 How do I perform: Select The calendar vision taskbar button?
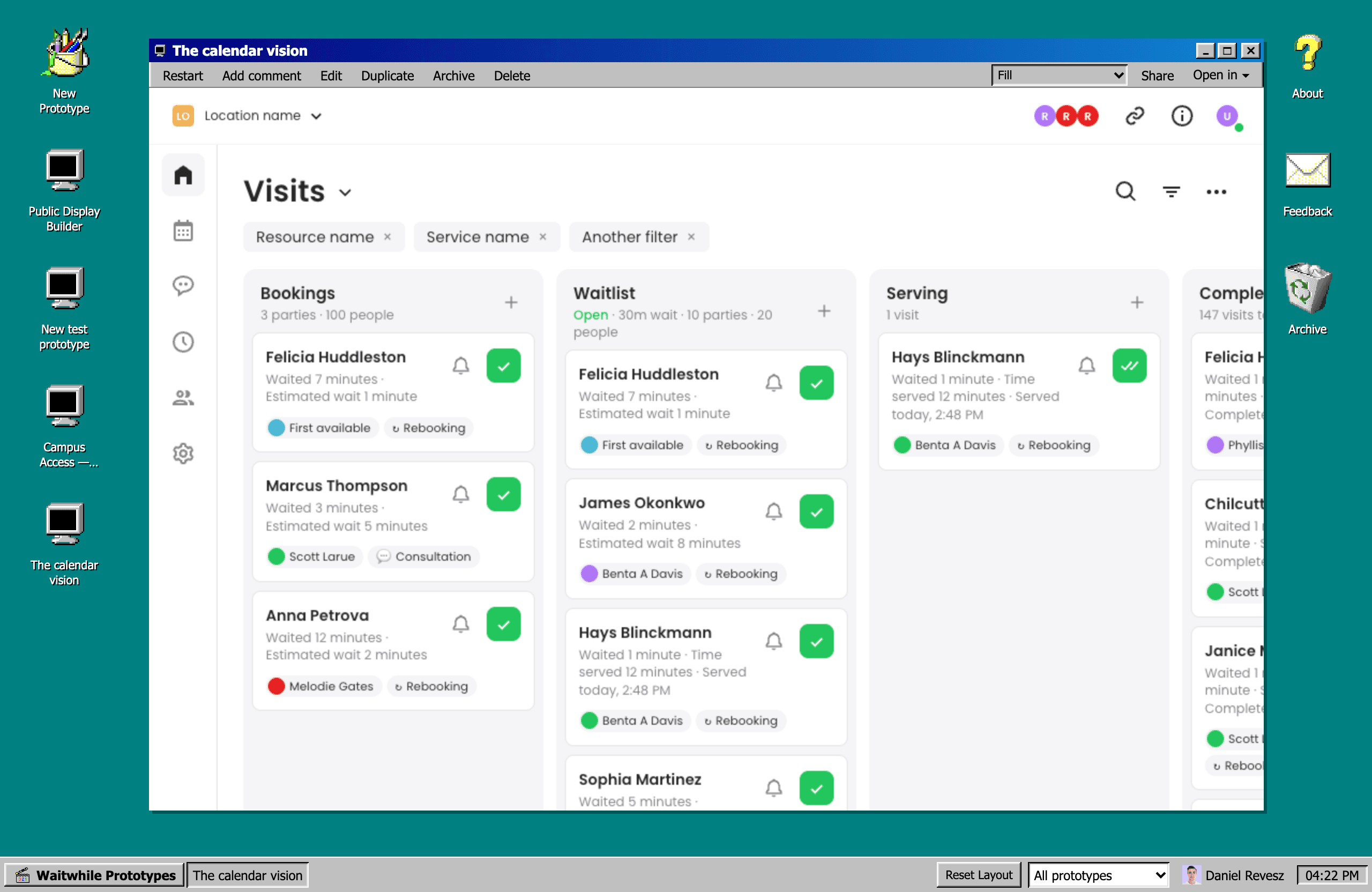point(247,875)
